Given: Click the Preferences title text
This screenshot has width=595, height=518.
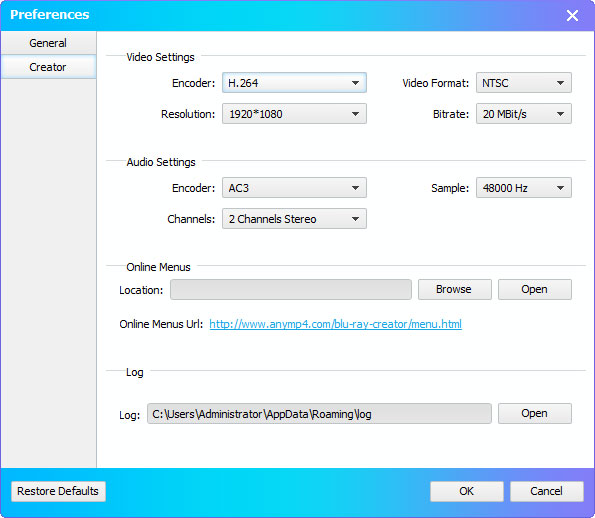Looking at the screenshot, I should pyautogui.click(x=50, y=15).
